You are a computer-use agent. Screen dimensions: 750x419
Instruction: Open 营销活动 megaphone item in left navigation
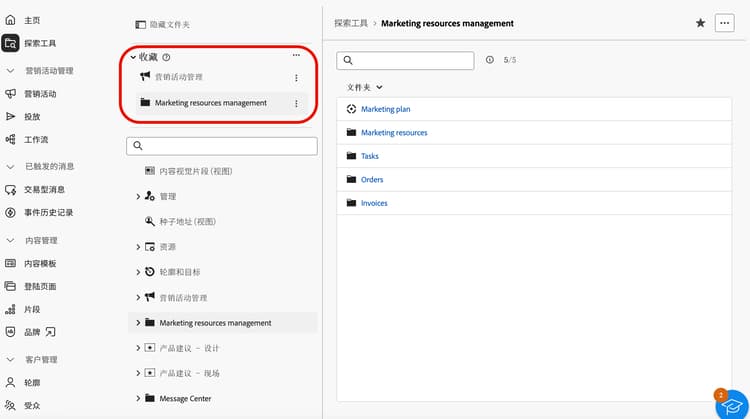coord(11,94)
